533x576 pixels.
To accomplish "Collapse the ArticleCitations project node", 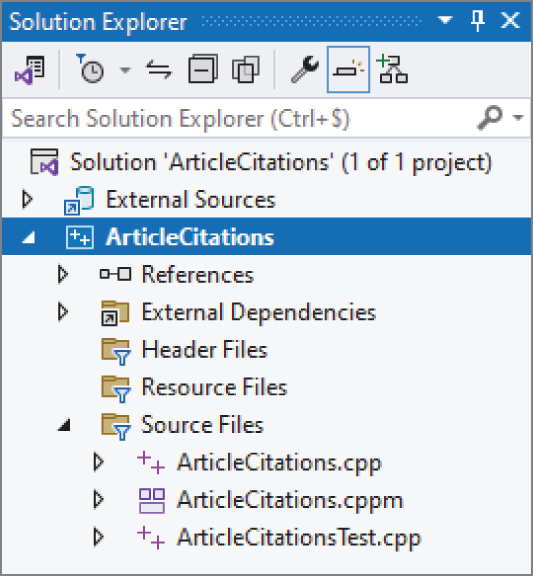I will 29,238.
